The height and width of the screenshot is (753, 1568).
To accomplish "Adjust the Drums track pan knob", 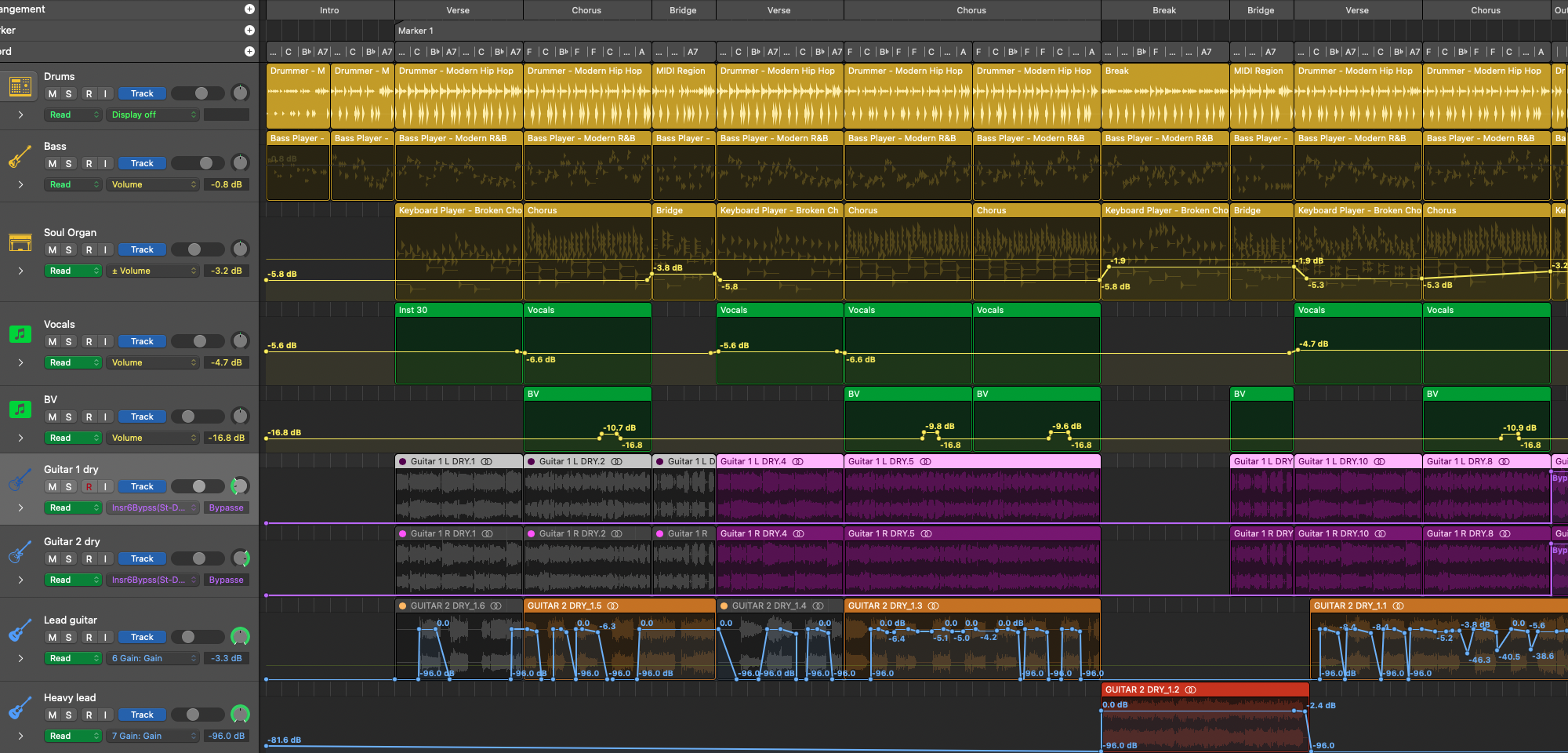I will [x=241, y=93].
